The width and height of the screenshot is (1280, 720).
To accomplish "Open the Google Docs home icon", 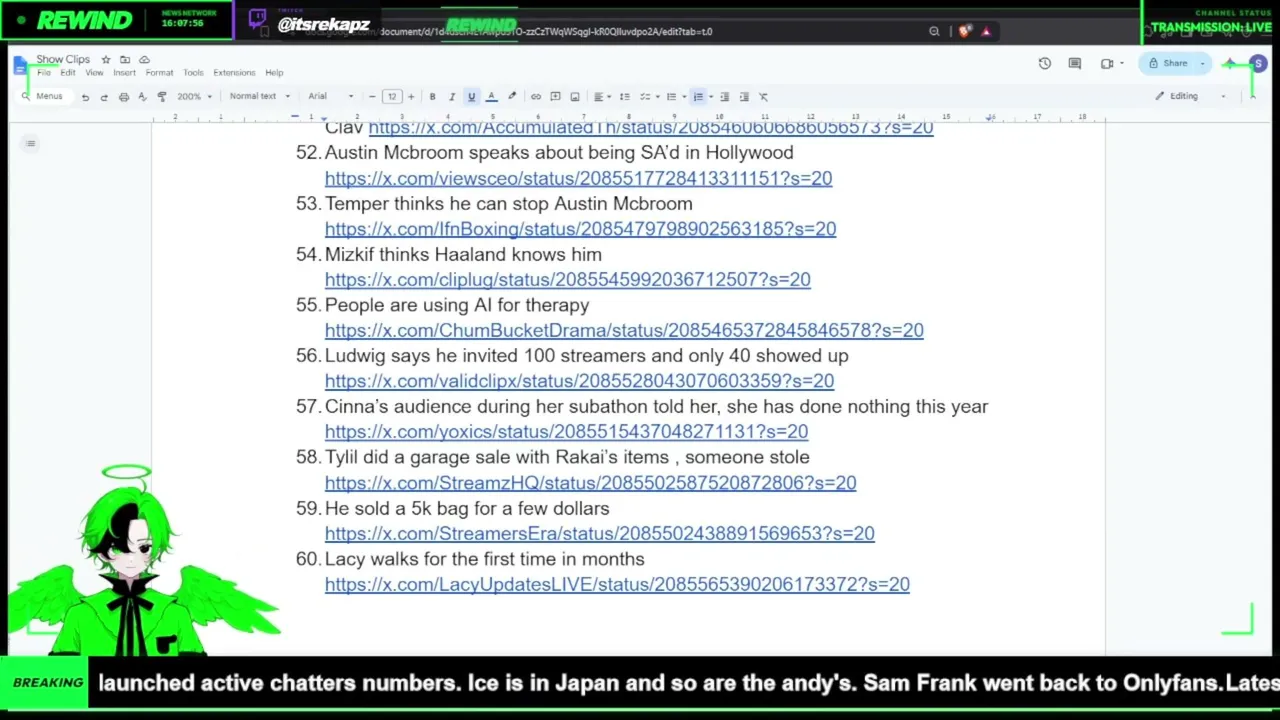I will [21, 65].
